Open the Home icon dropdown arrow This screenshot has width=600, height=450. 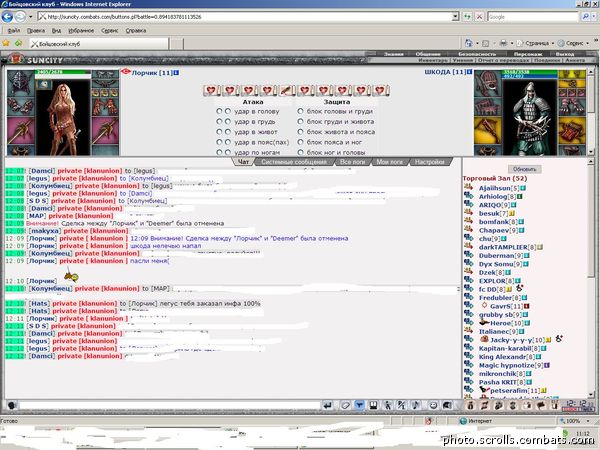477,43
